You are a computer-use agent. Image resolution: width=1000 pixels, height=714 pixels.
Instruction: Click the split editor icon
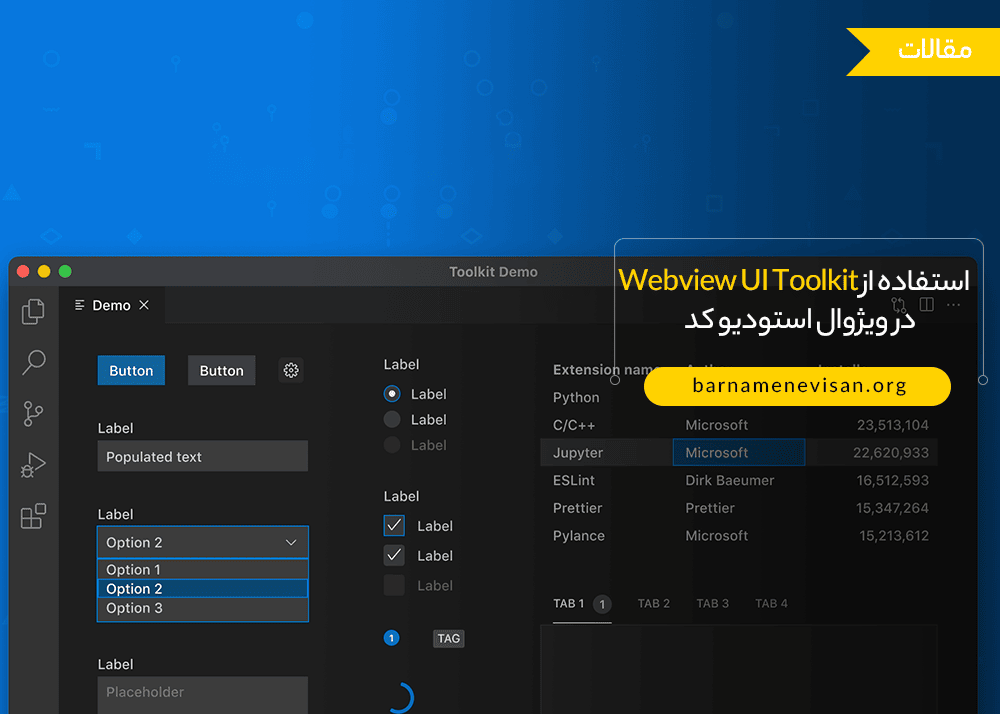[927, 305]
